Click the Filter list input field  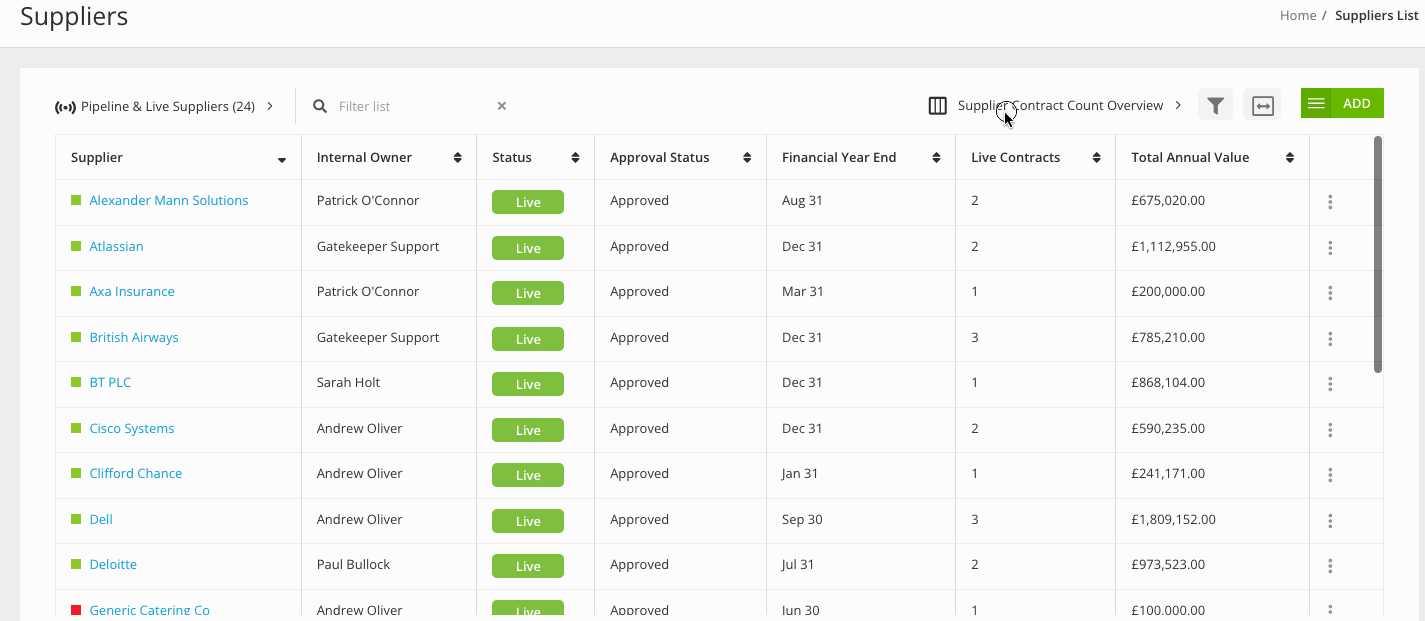(415, 106)
